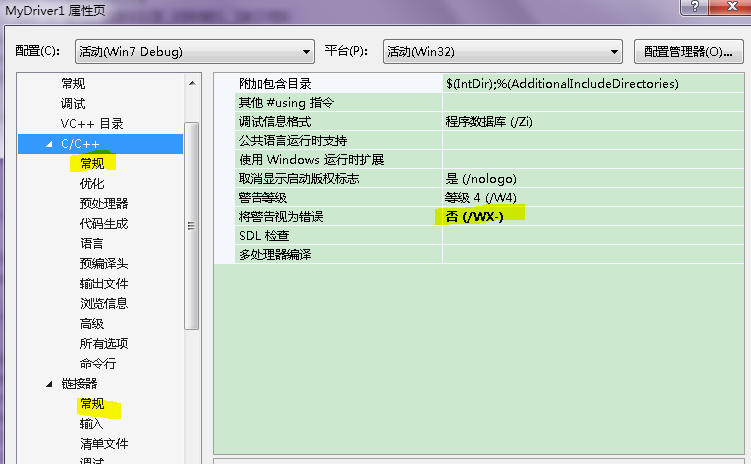Collapse the 链接器 tree node triangle
Screen dimensions: 751x464
tap(49, 384)
